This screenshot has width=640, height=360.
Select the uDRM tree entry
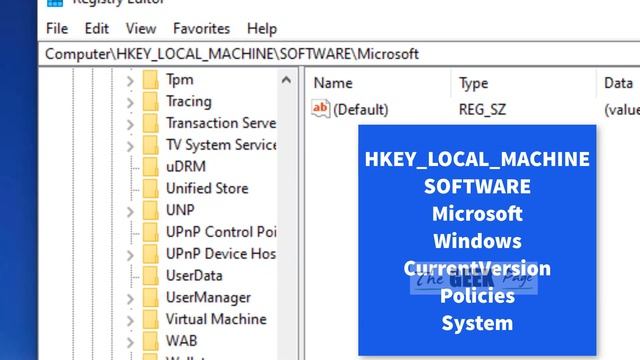(186, 167)
